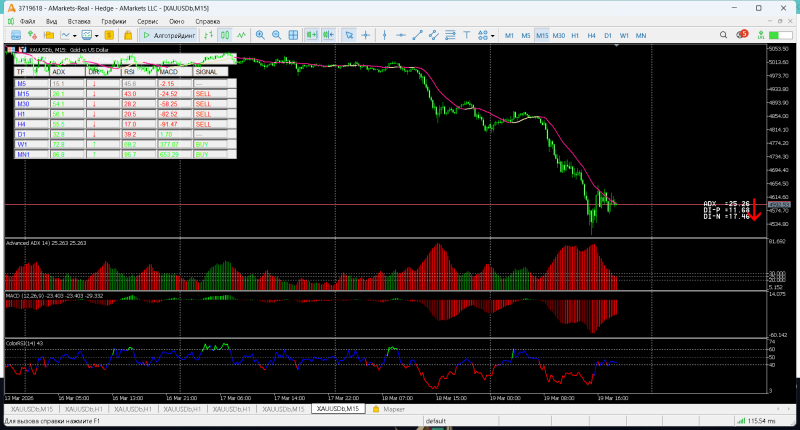Open the Вставка menu
Screen dimensions: 800x430
click(x=79, y=21)
